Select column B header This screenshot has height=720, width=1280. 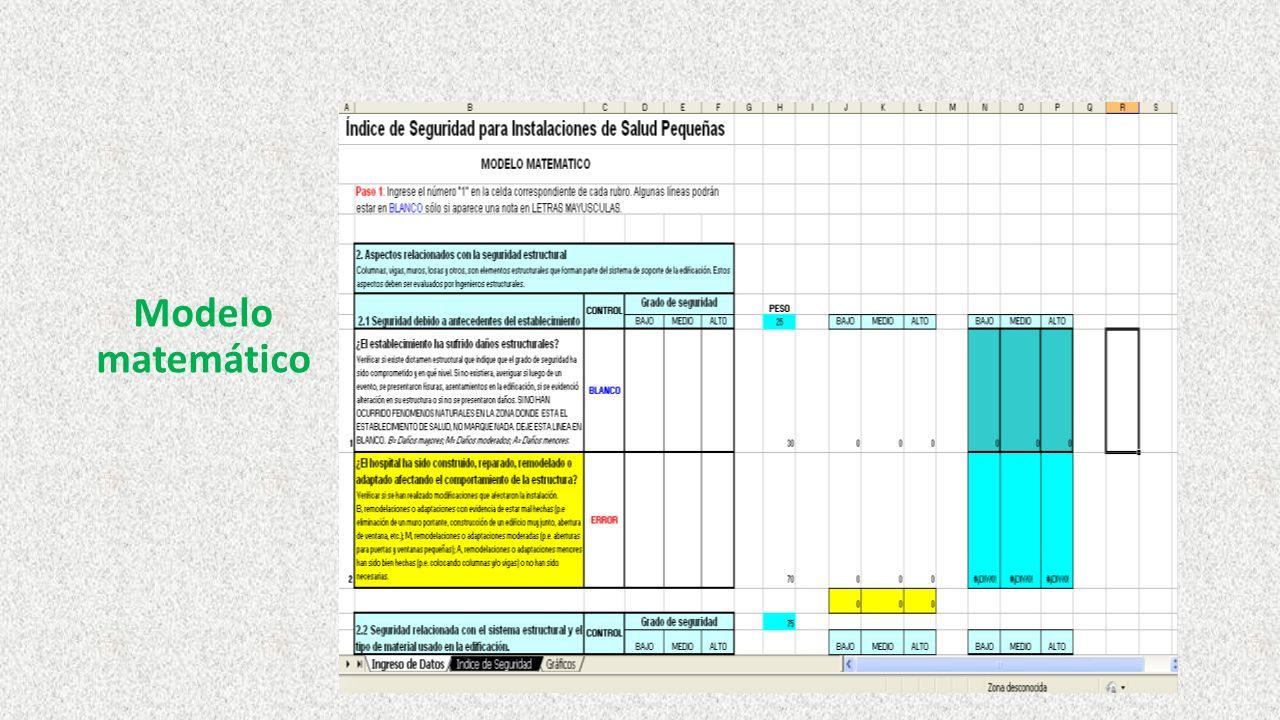(x=469, y=107)
